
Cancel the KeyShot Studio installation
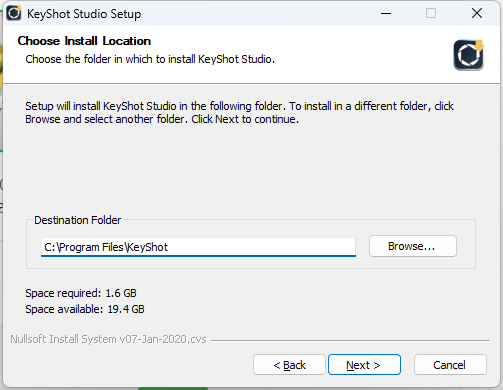(x=450, y=365)
